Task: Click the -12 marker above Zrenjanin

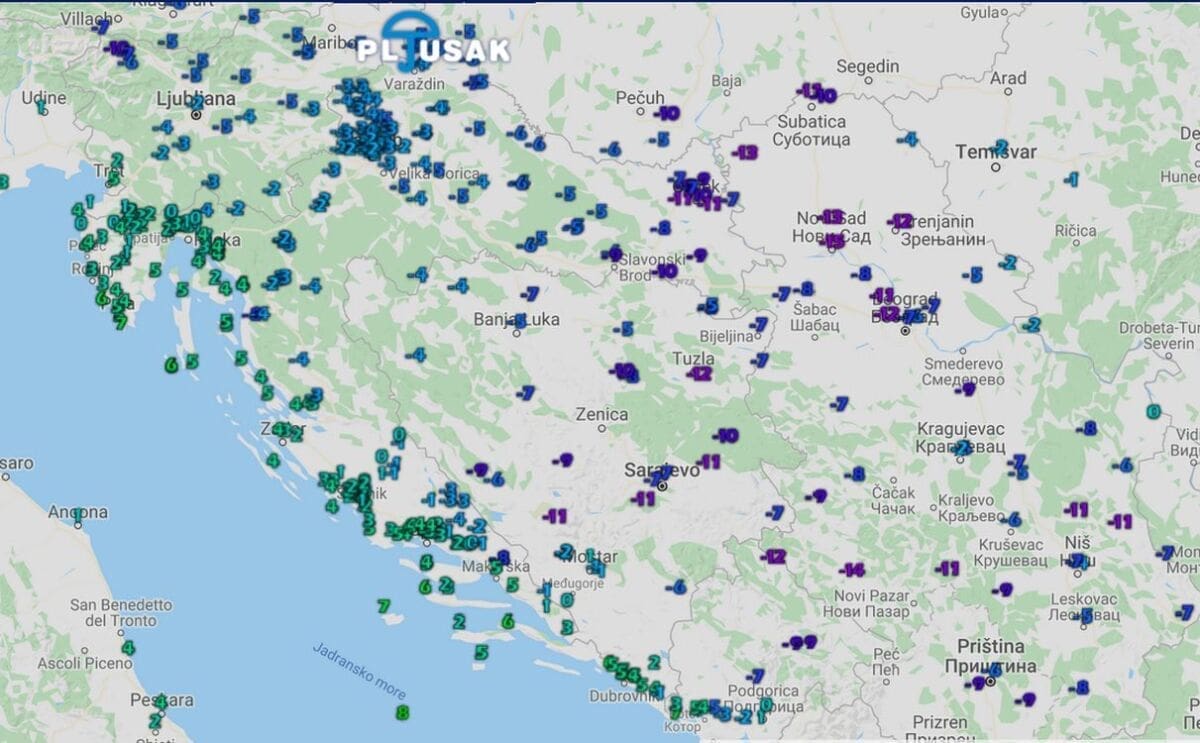Action: pyautogui.click(x=900, y=221)
